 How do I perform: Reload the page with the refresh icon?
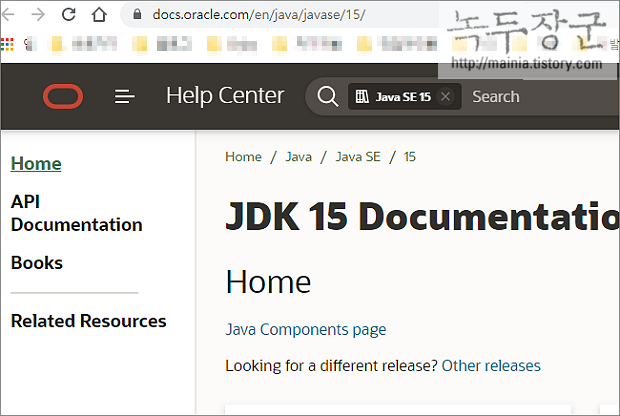click(69, 15)
